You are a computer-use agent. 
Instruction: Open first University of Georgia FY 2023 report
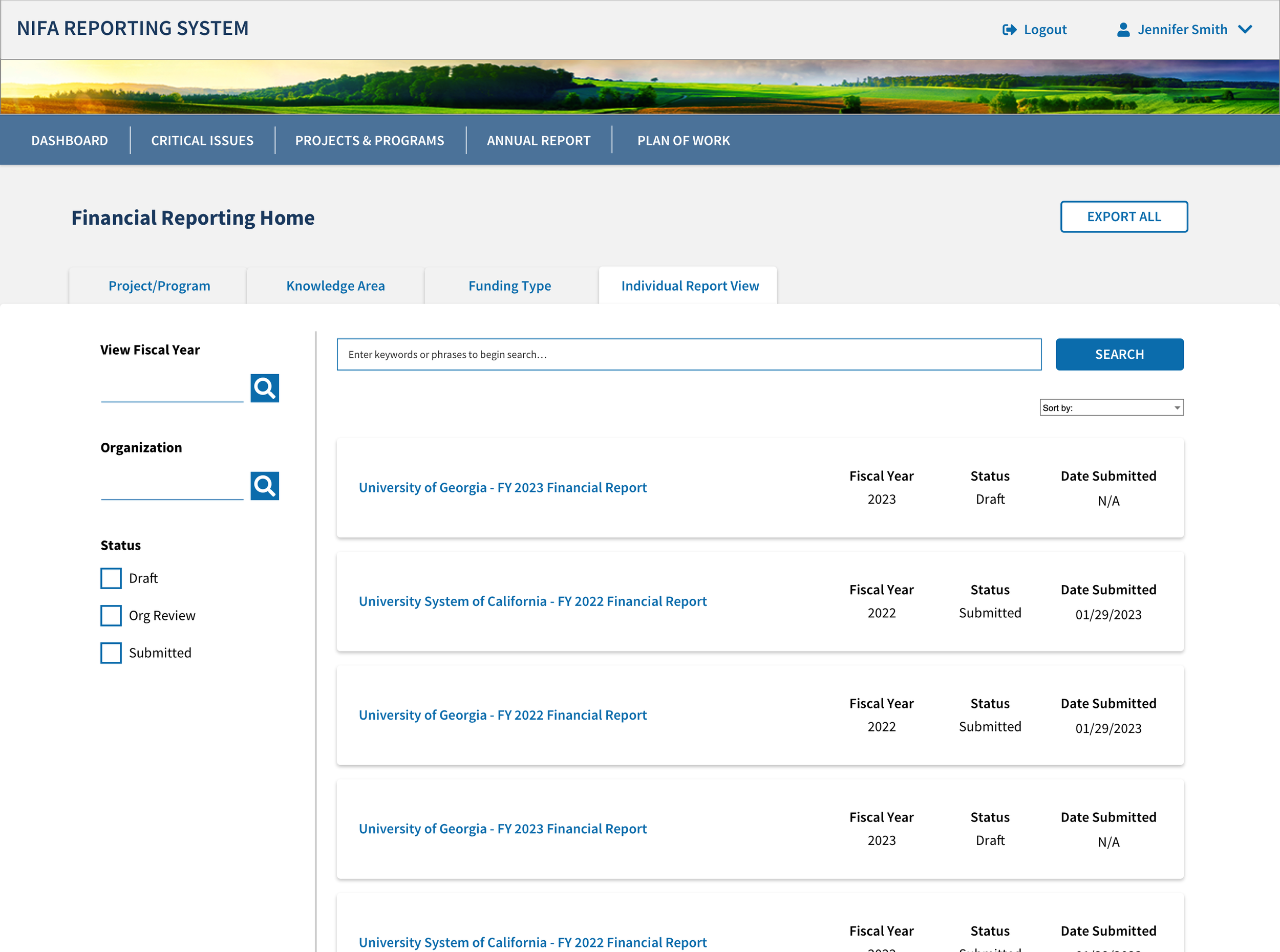tap(503, 488)
